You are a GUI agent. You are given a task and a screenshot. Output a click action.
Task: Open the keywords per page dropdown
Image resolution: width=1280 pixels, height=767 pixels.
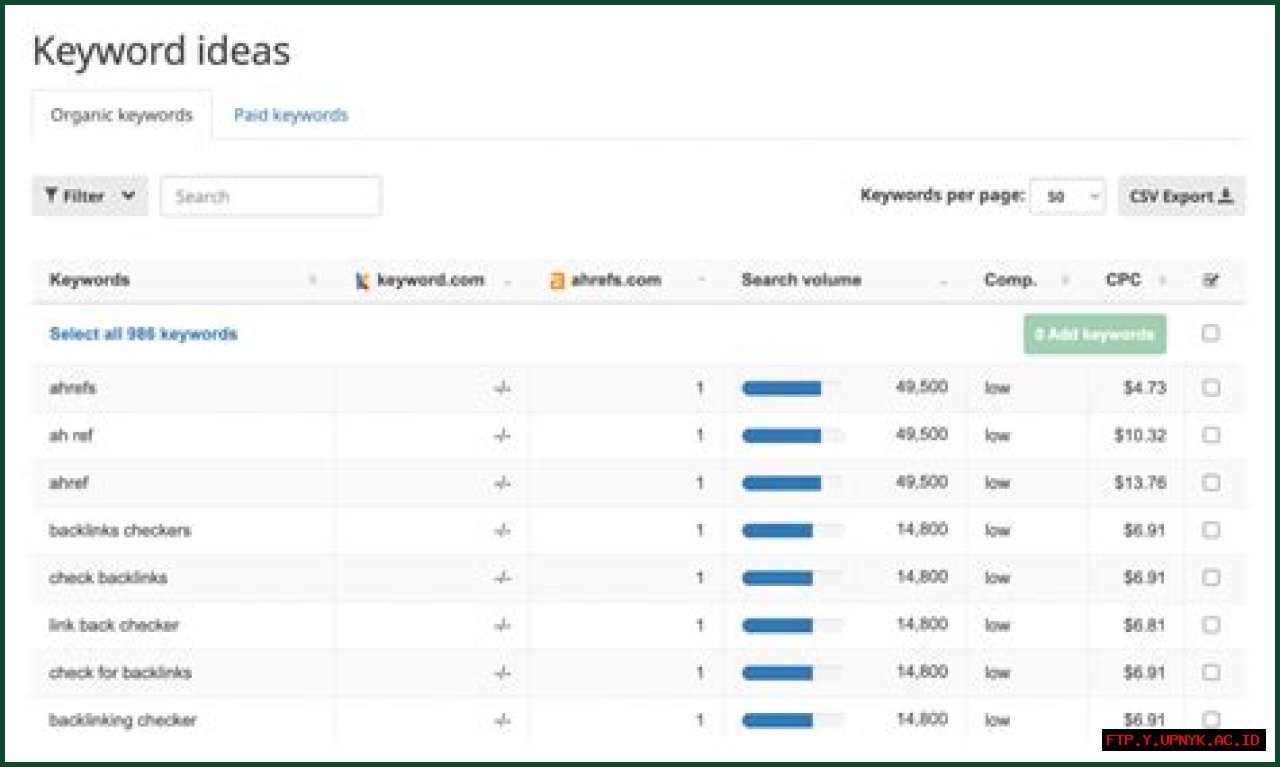tap(1068, 196)
